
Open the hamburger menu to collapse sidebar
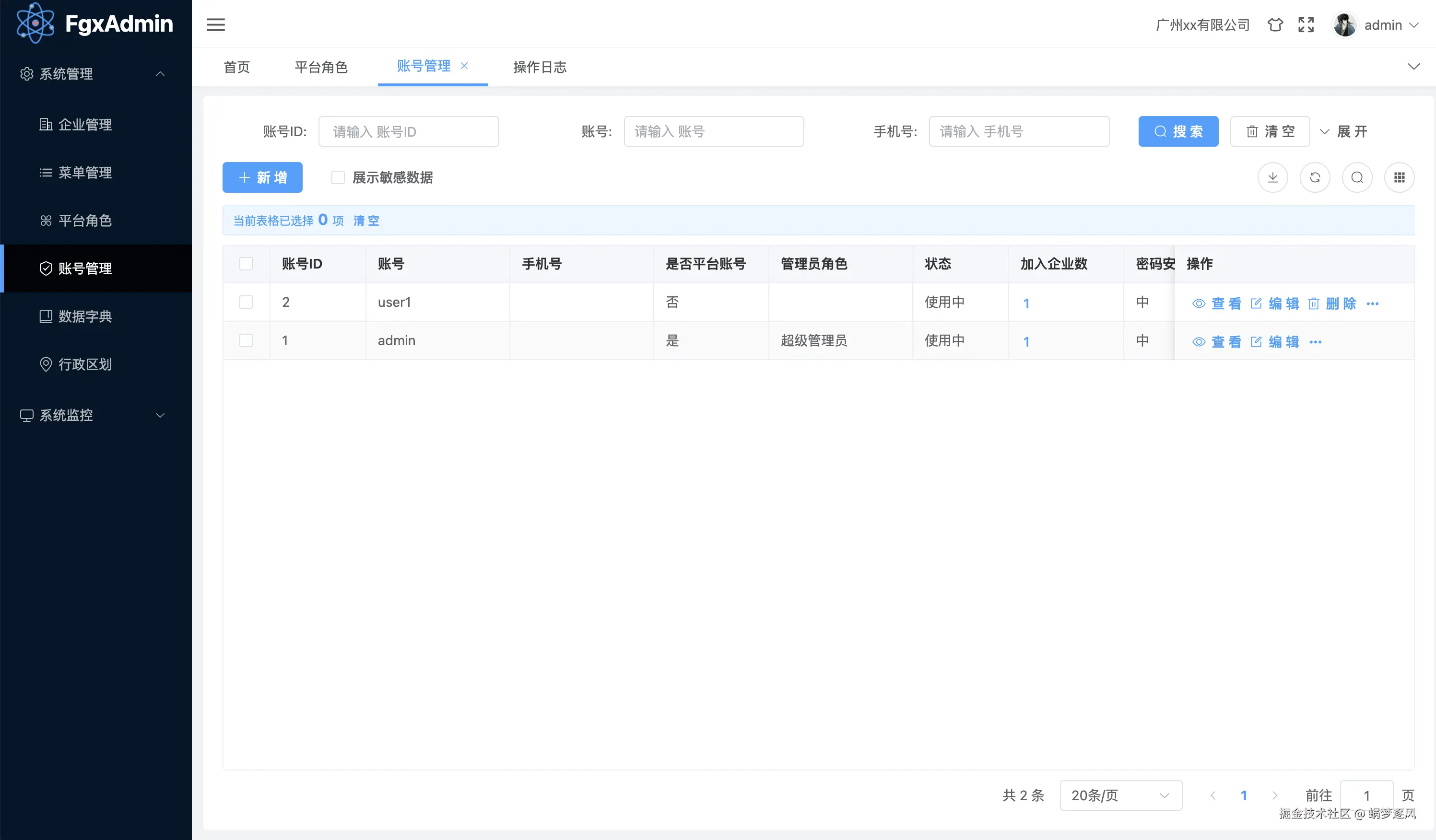[x=216, y=25]
